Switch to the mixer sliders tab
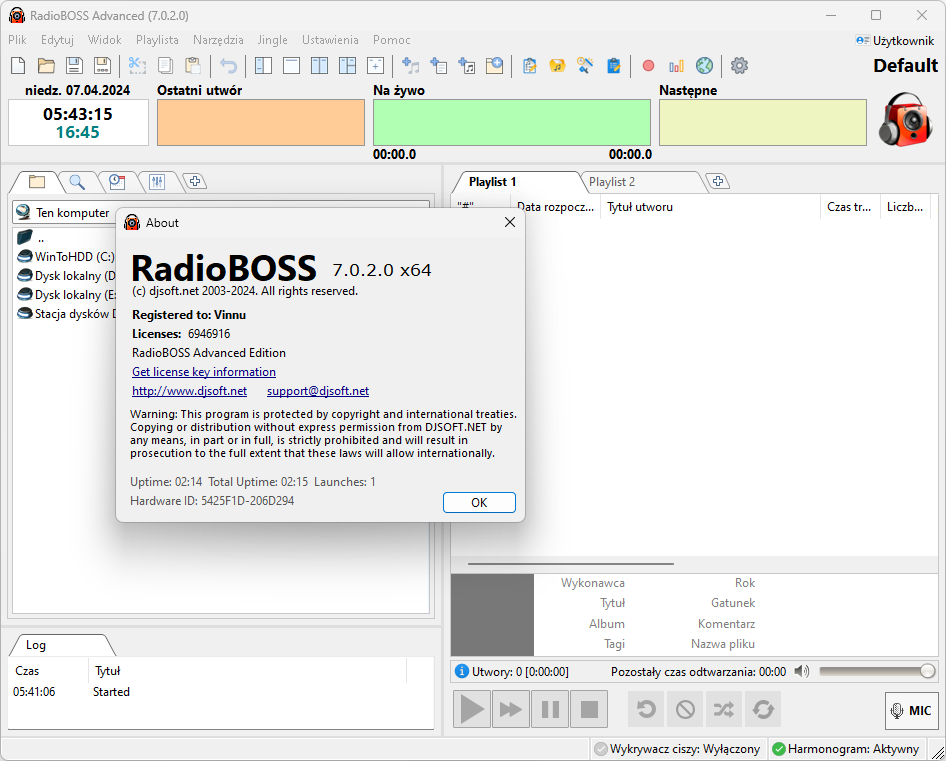The image size is (946, 761). coord(157,181)
